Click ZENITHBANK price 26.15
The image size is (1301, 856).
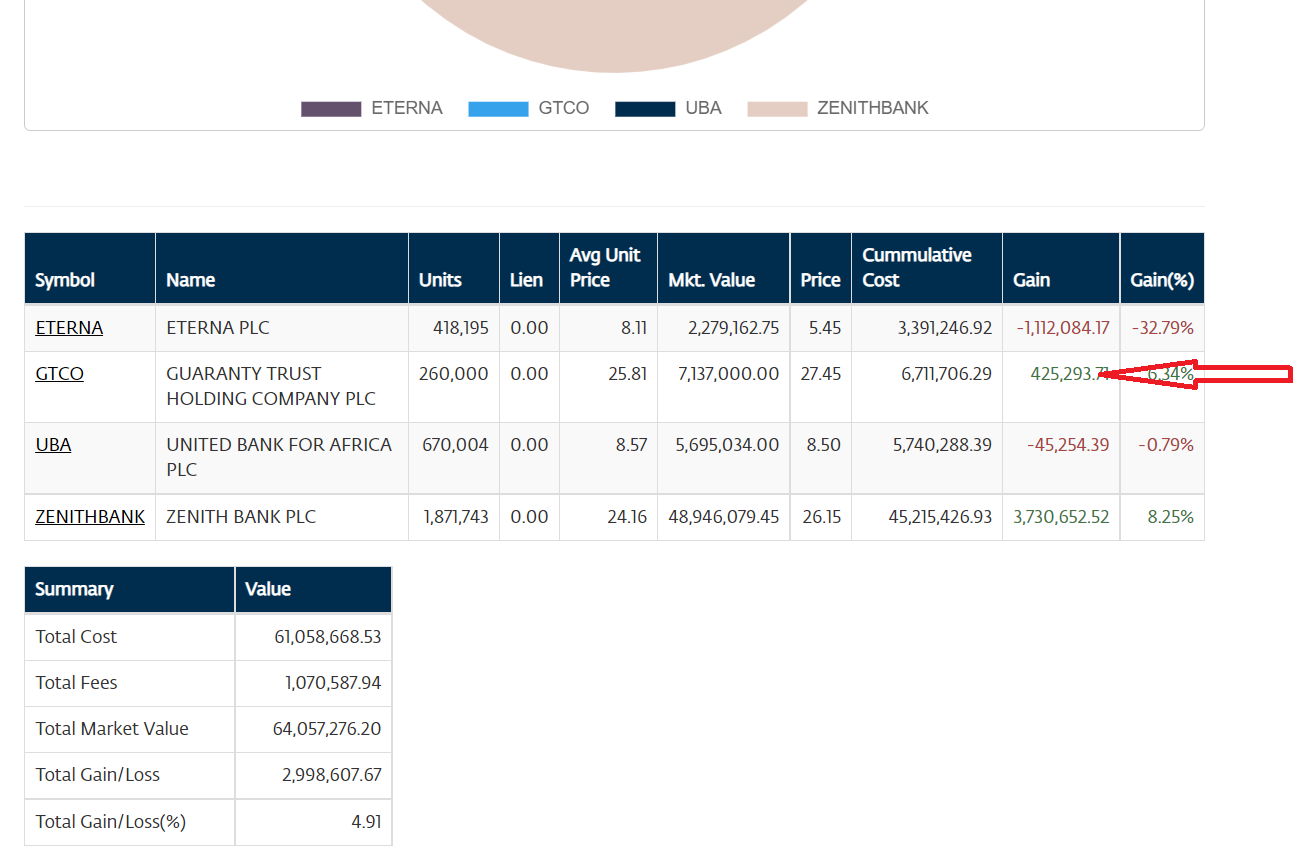coord(821,517)
